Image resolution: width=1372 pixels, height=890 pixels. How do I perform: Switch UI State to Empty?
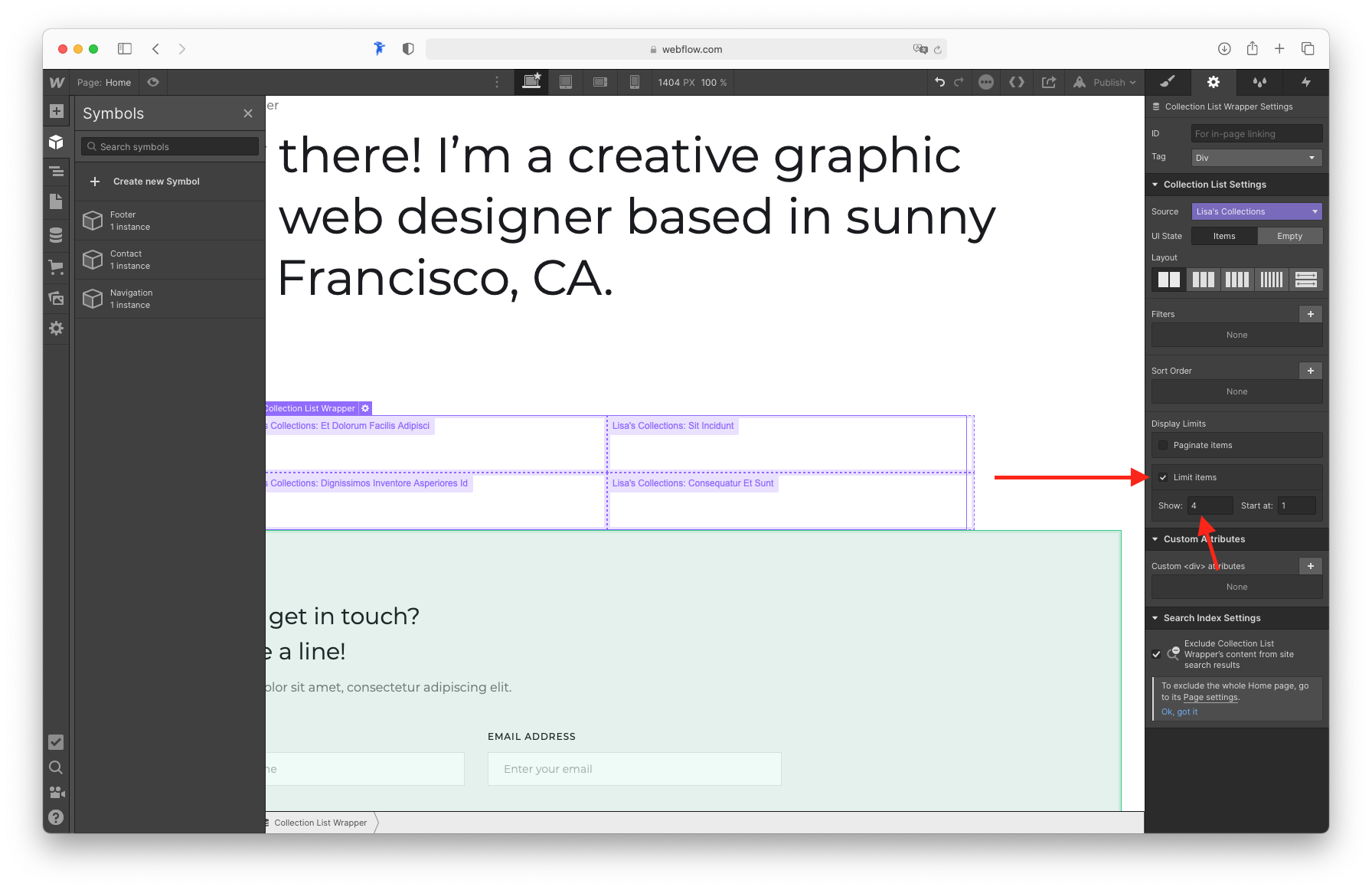pyautogui.click(x=1290, y=236)
